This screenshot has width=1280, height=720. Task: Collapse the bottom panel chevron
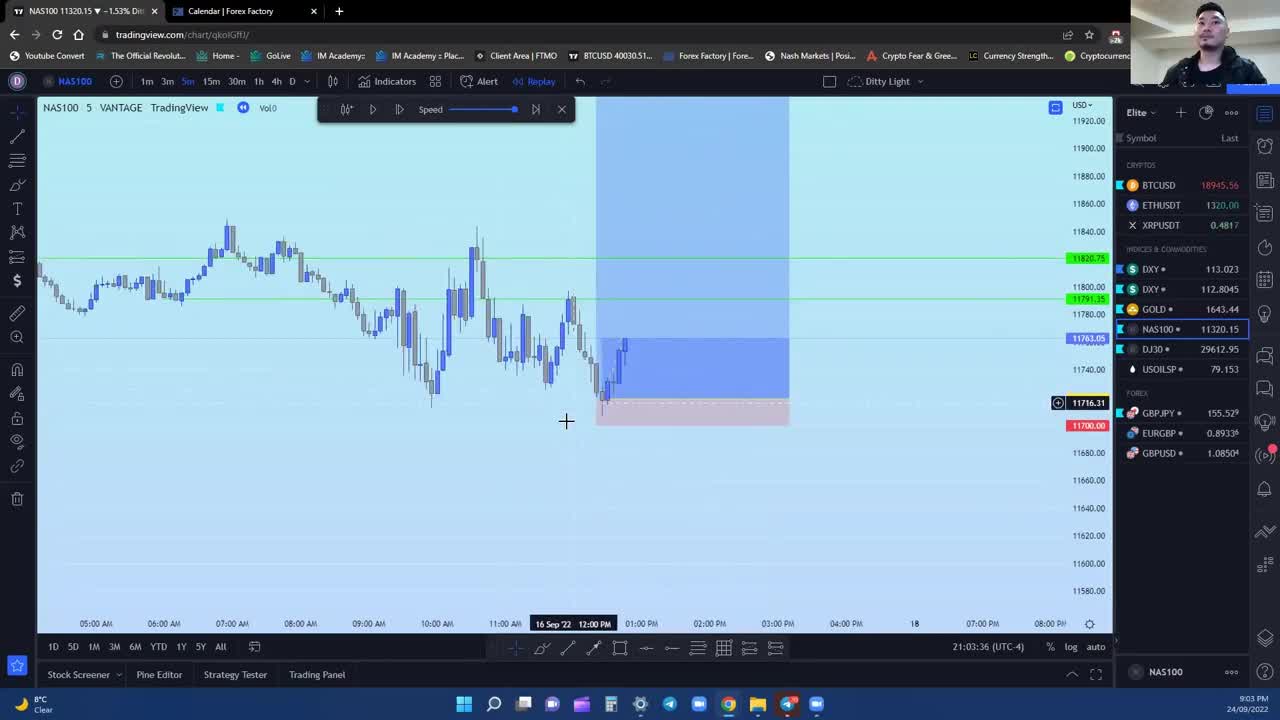tap(1072, 675)
